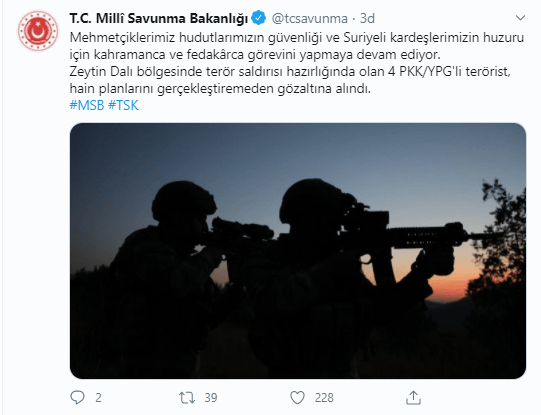Click the share upload icon
The width and height of the screenshot is (541, 415).
(413, 397)
